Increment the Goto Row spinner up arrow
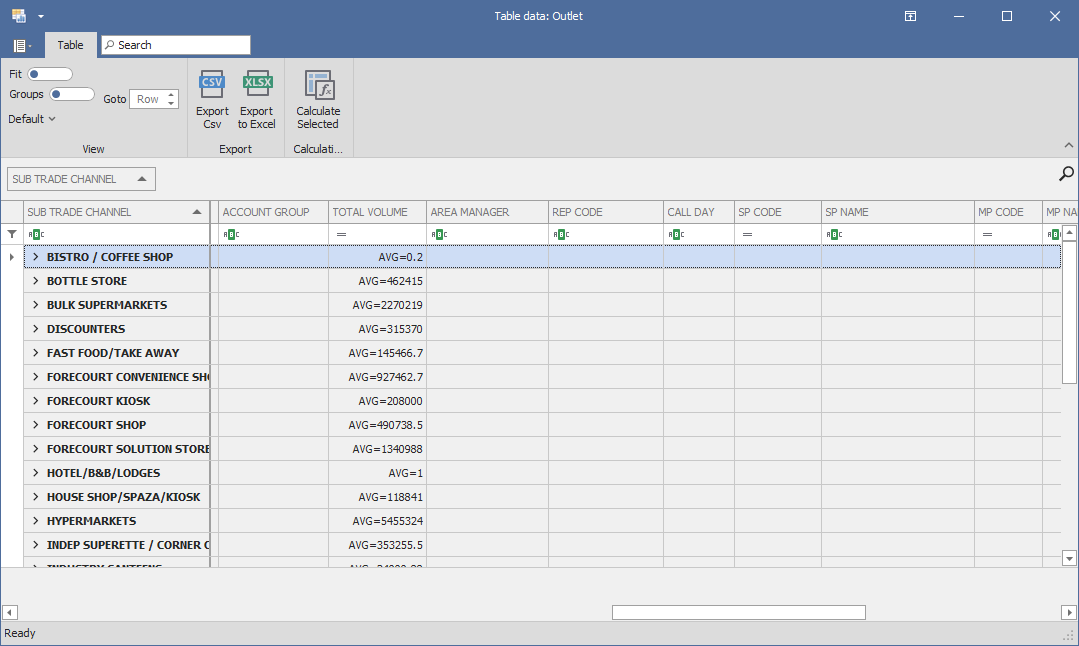1079x646 pixels. (171, 95)
